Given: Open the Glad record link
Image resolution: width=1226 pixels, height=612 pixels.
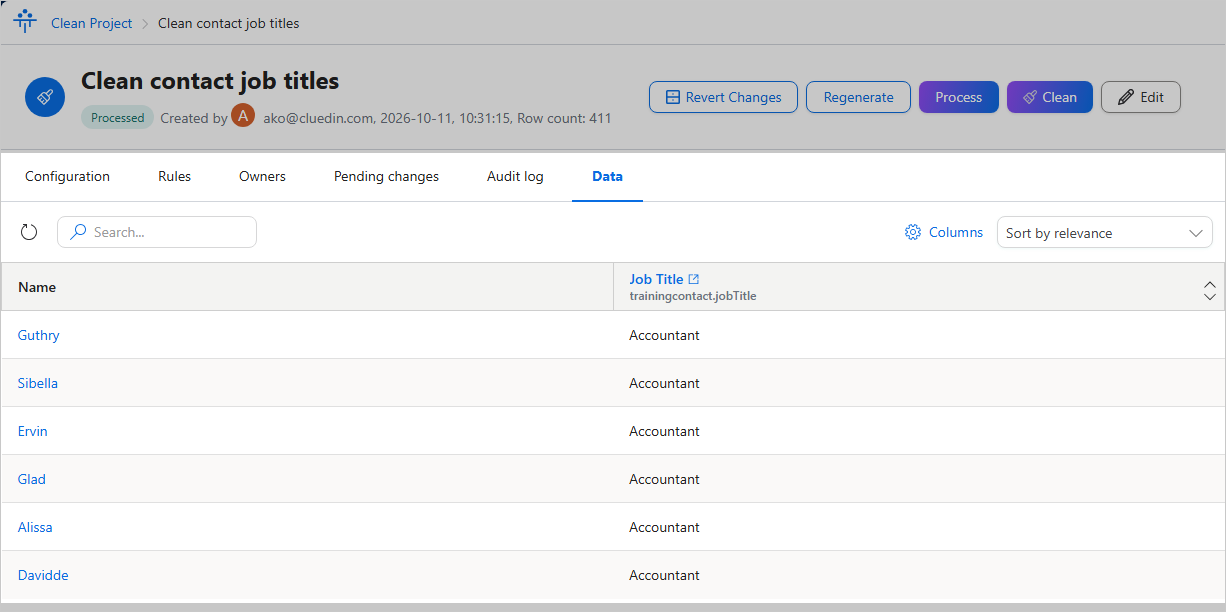Looking at the screenshot, I should click(32, 479).
